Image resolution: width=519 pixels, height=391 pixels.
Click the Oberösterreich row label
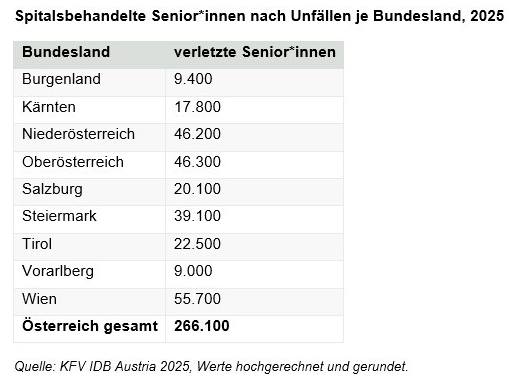(x=73, y=162)
